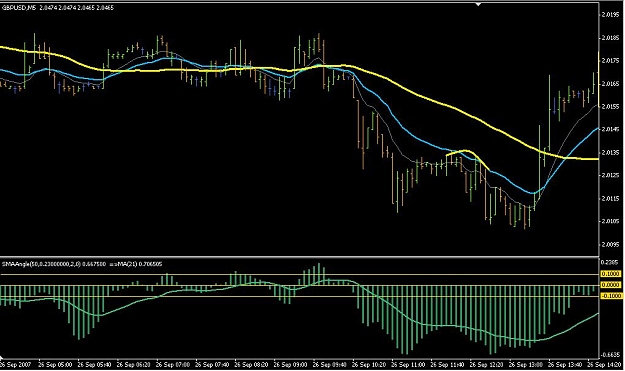The image size is (625, 371).
Task: Click the 26 Sep 10:20 time label
Action: tap(369, 365)
